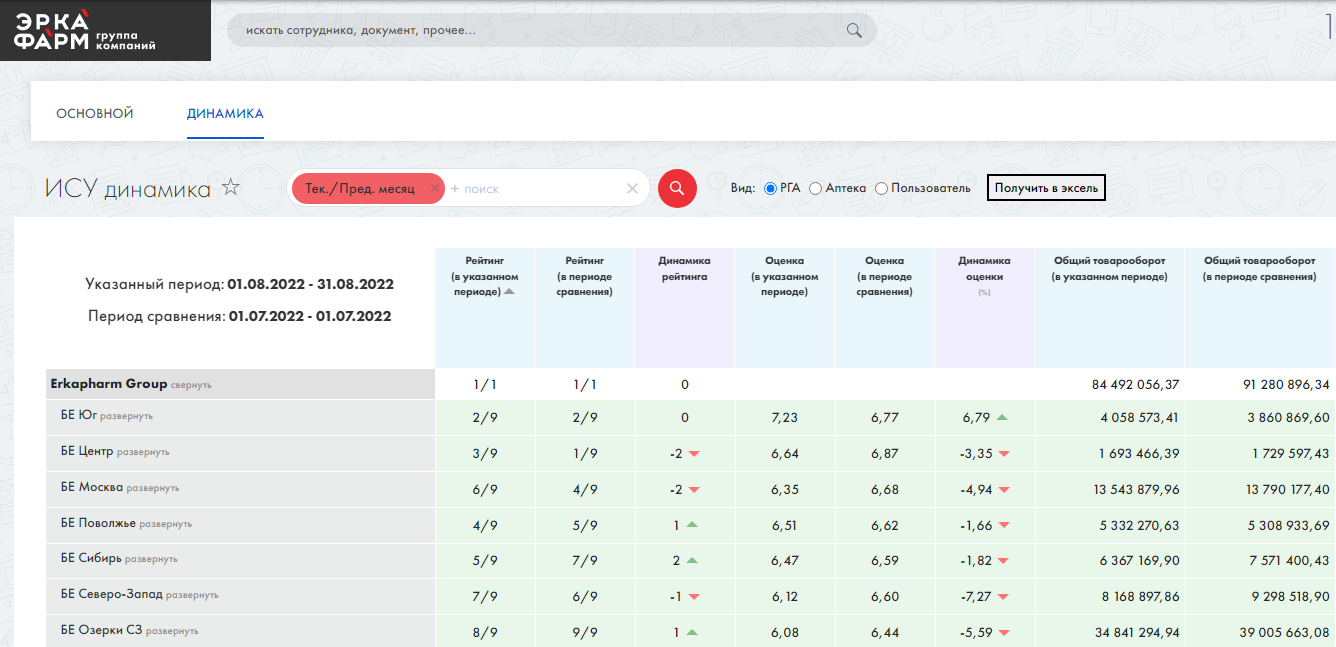1336x647 pixels.
Task: Select the РГА view radio button
Action: (x=770, y=188)
